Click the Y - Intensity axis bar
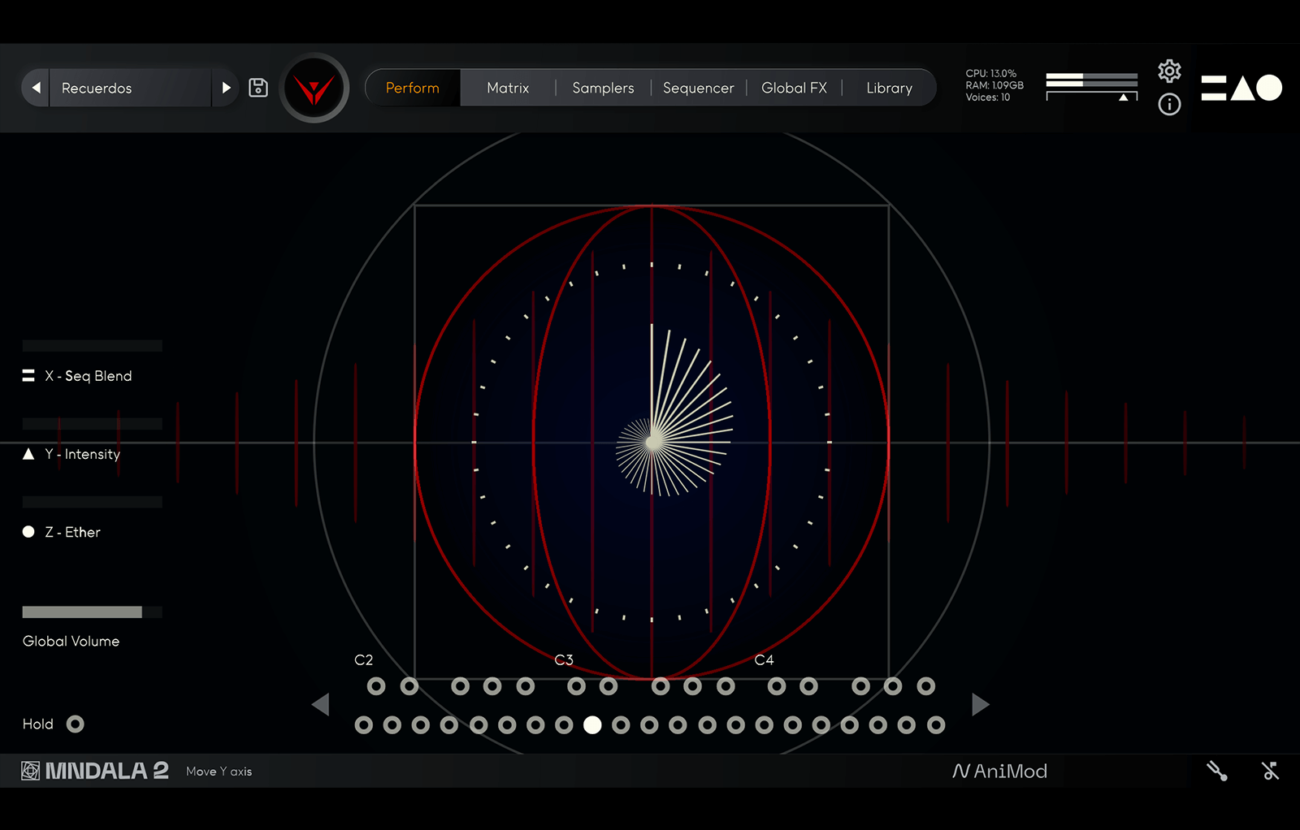1300x830 pixels. [x=92, y=424]
